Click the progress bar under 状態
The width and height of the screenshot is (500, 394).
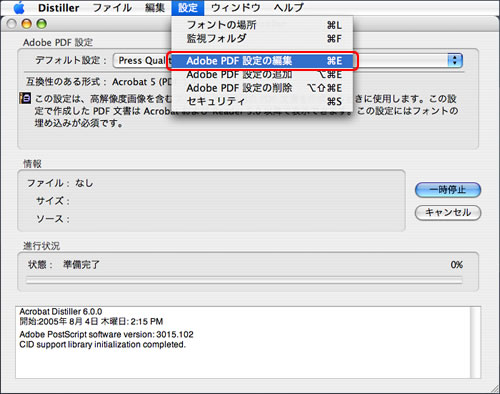tap(244, 280)
